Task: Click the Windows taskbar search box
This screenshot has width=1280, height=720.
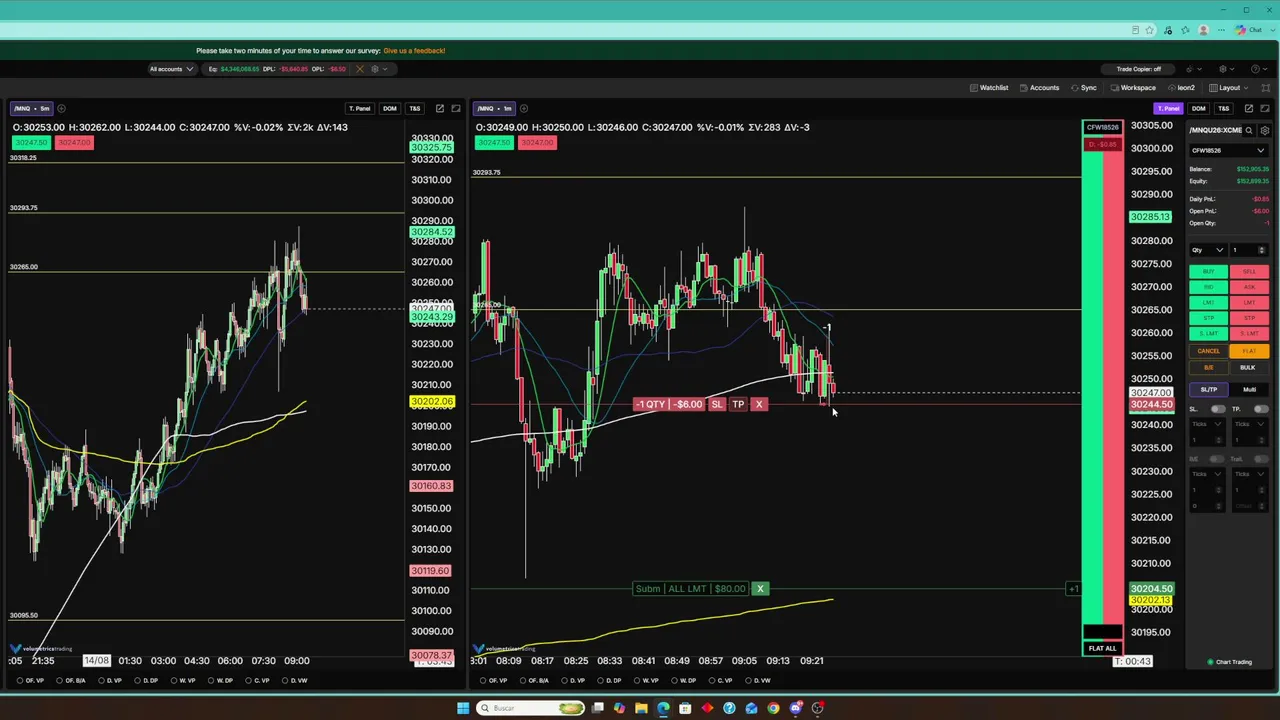Action: 530,708
